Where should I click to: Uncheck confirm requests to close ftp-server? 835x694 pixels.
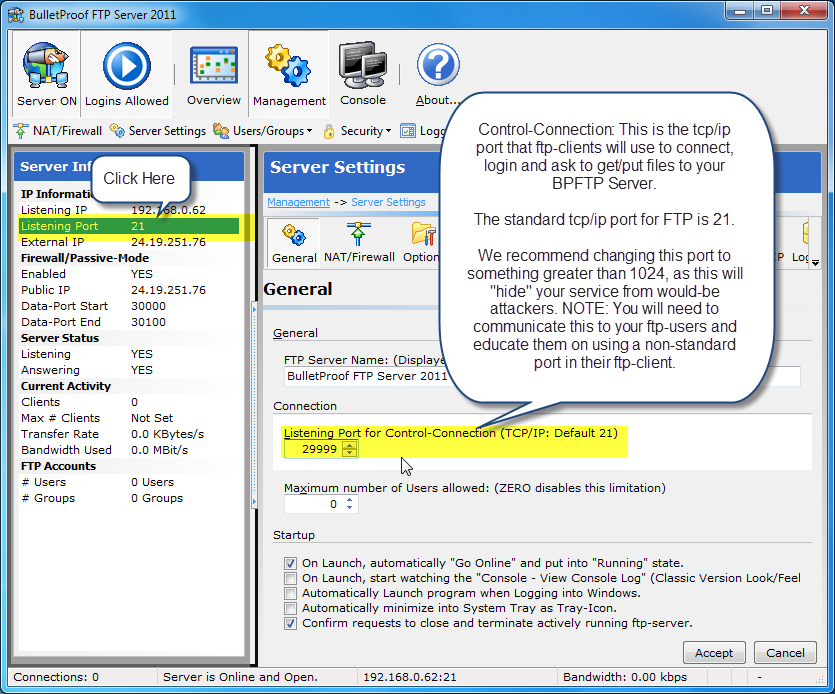[x=290, y=623]
